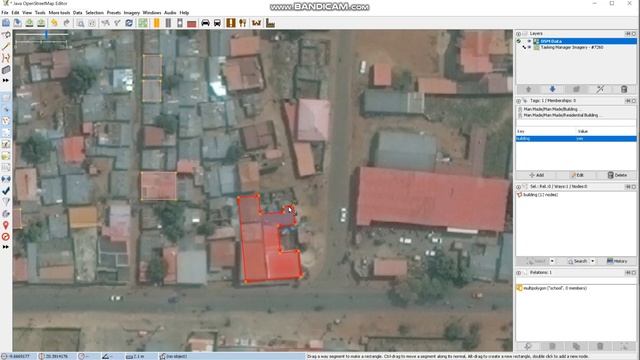This screenshot has height=360, width=640.
Task: Delete selected layer trash button
Action: tap(624, 89)
